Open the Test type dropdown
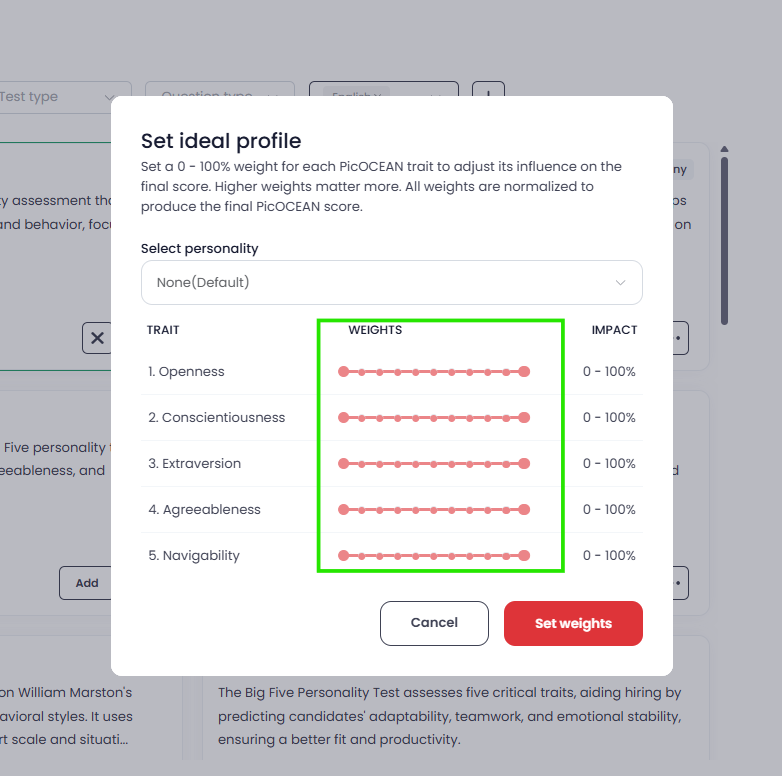This screenshot has width=782, height=776. coord(60,96)
